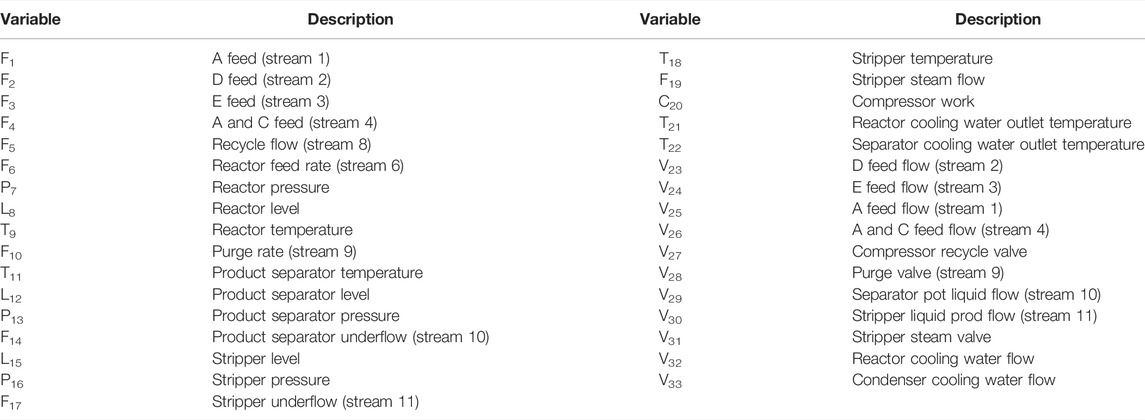This screenshot has width=1145, height=420.
Task: Click the P7 variable label
Action: [x=8, y=188]
